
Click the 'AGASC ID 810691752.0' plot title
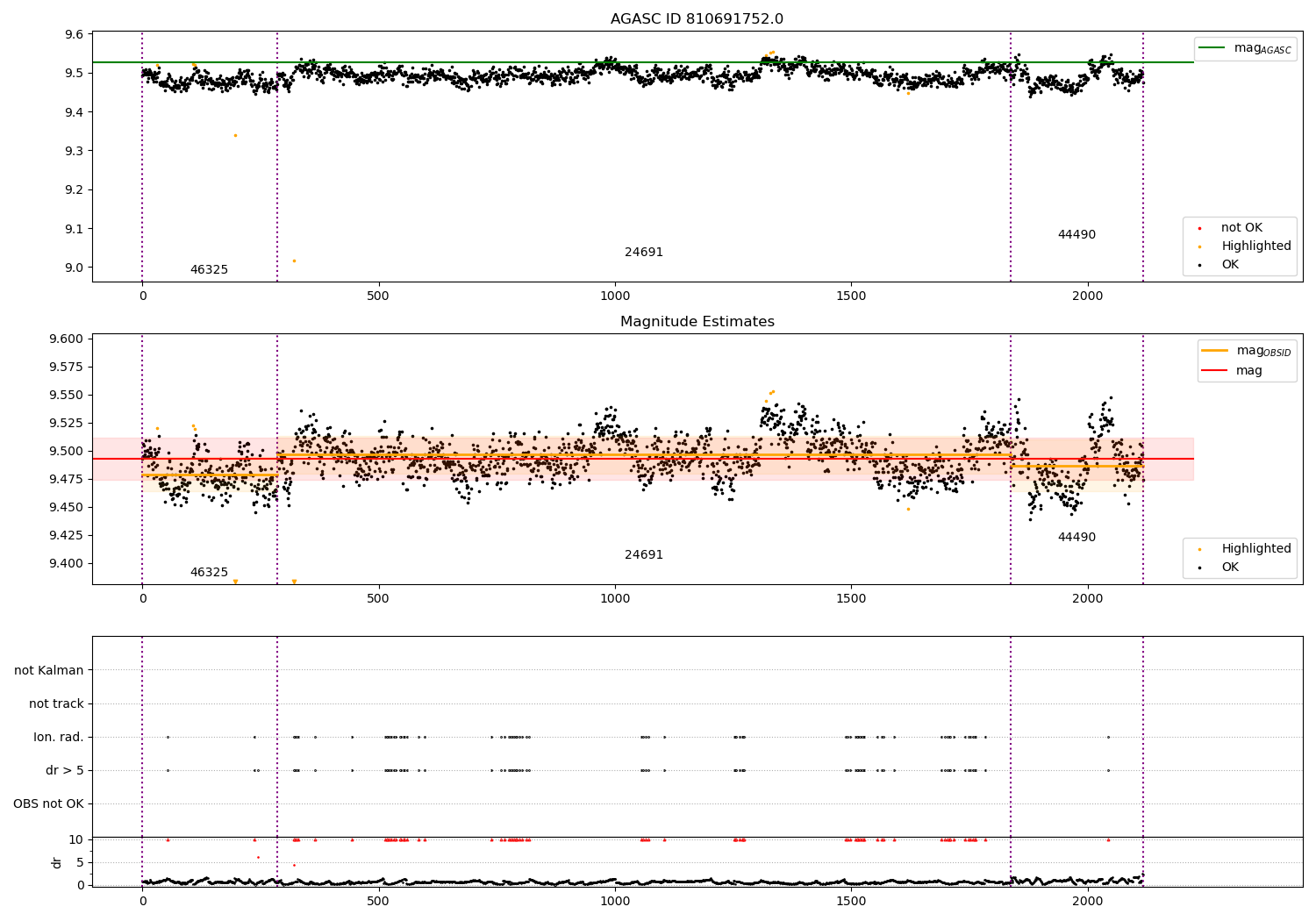pos(697,19)
